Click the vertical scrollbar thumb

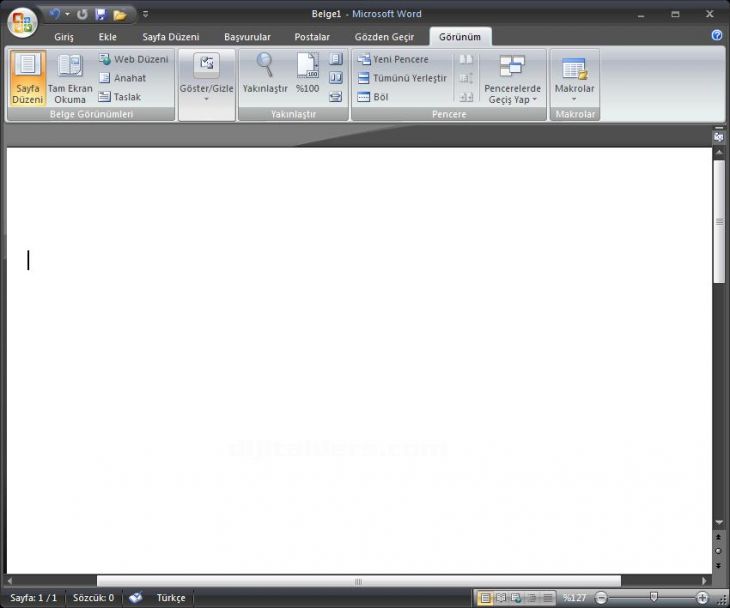[719, 221]
